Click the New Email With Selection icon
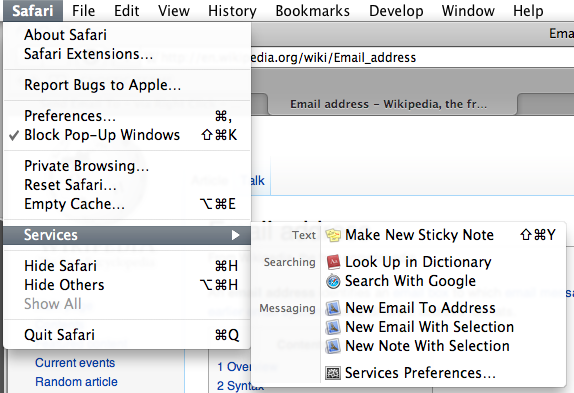Viewport: 574px width, 393px height. tap(333, 327)
